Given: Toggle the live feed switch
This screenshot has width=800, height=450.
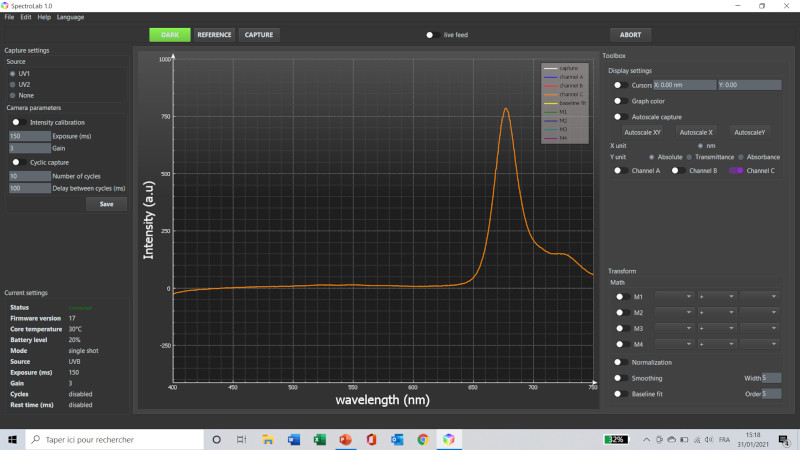Looking at the screenshot, I should [431, 34].
